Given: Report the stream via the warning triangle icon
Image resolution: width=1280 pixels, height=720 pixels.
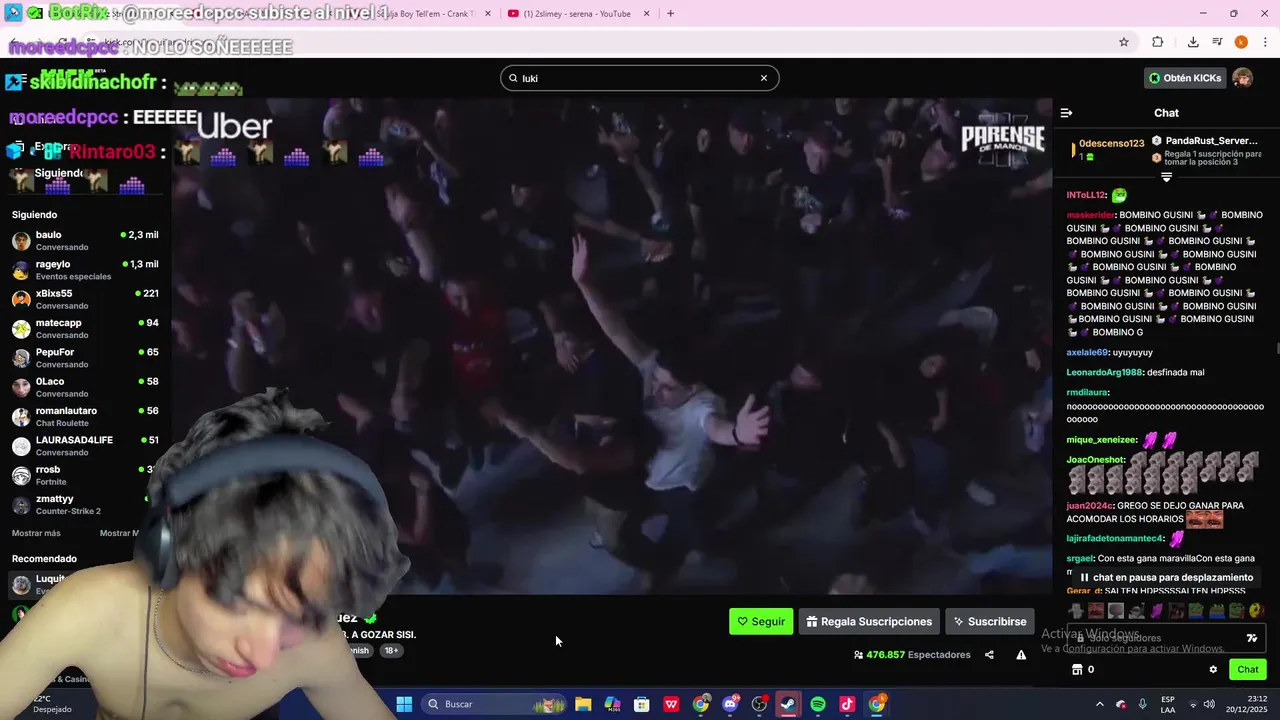Looking at the screenshot, I should tap(1021, 655).
